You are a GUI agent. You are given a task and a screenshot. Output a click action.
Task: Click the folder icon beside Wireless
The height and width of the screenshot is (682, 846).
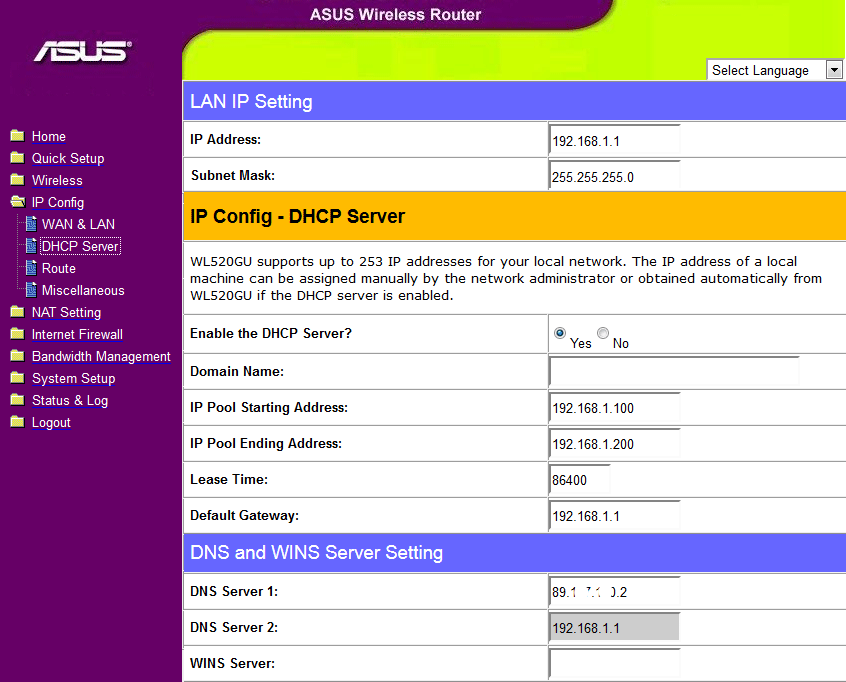[17, 180]
